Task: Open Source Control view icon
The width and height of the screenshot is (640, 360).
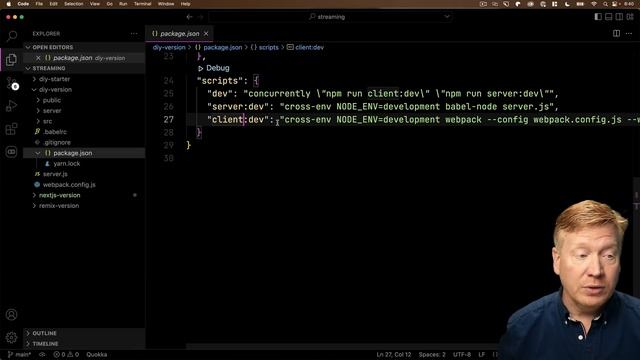Action: (11, 83)
